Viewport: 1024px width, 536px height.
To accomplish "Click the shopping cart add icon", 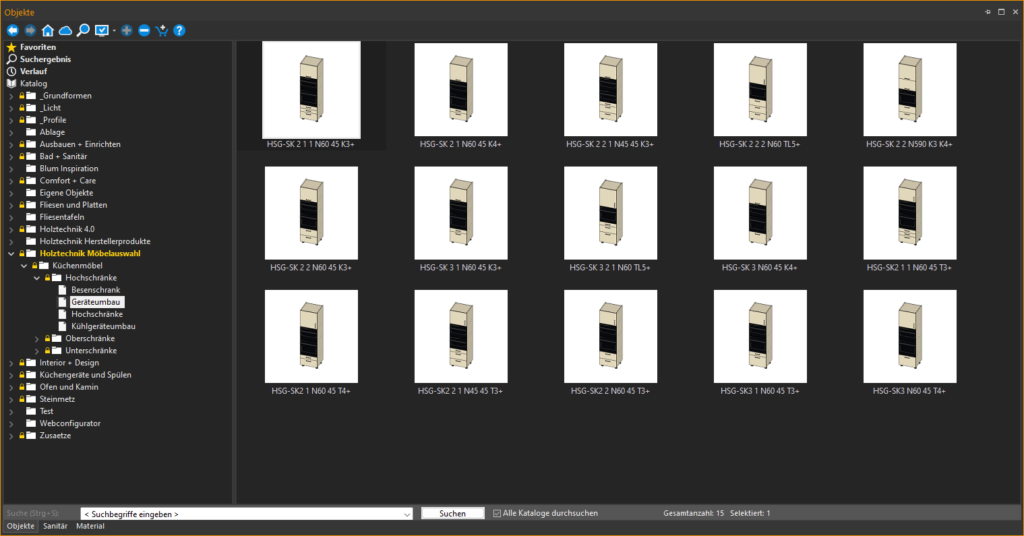I will click(x=161, y=31).
